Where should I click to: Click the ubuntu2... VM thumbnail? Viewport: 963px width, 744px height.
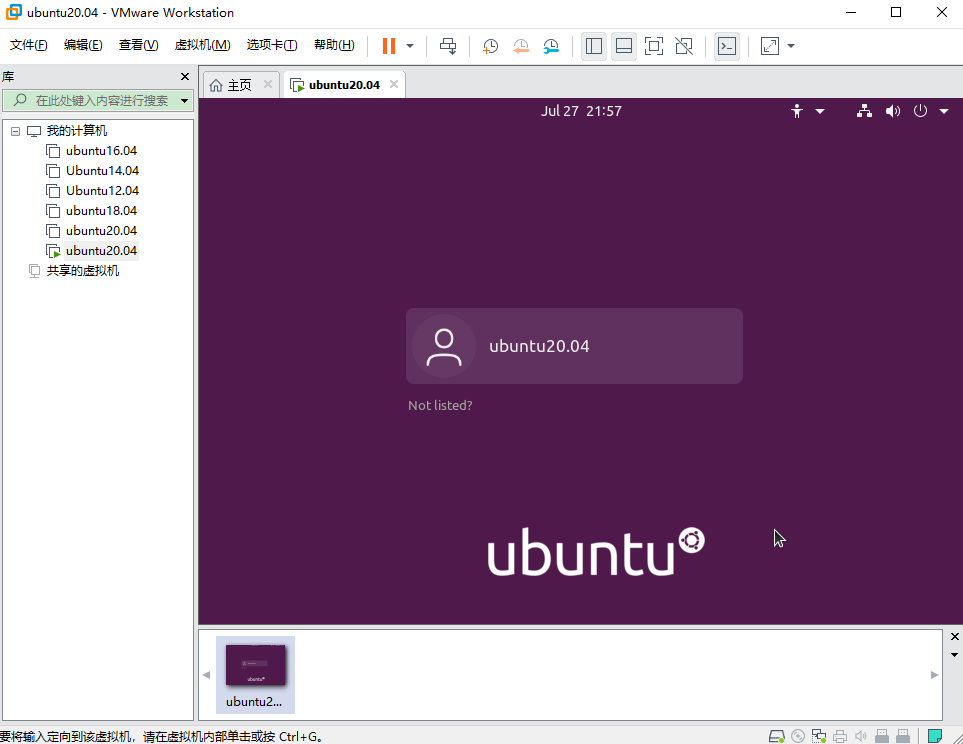click(255, 675)
